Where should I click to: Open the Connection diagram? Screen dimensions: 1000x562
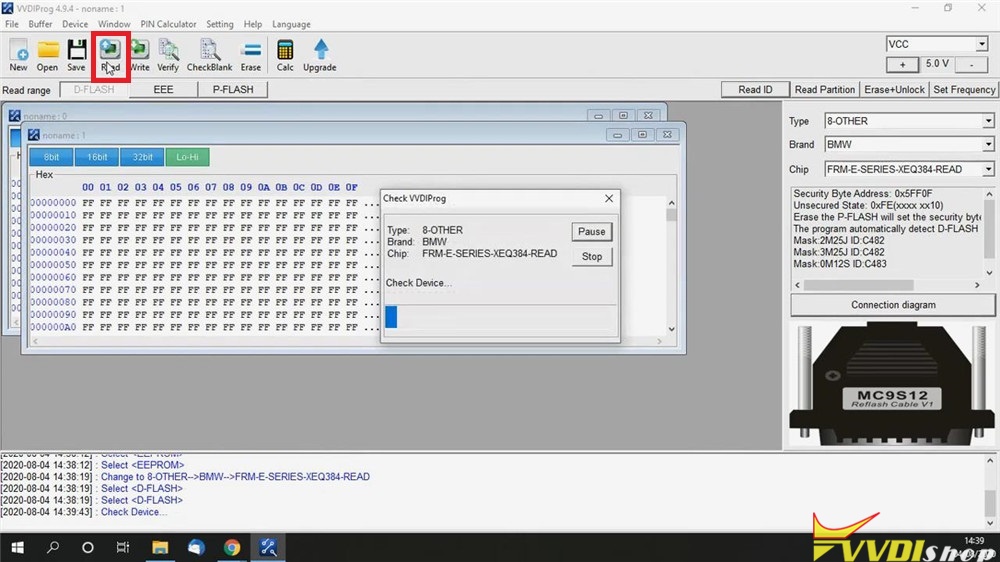click(893, 305)
